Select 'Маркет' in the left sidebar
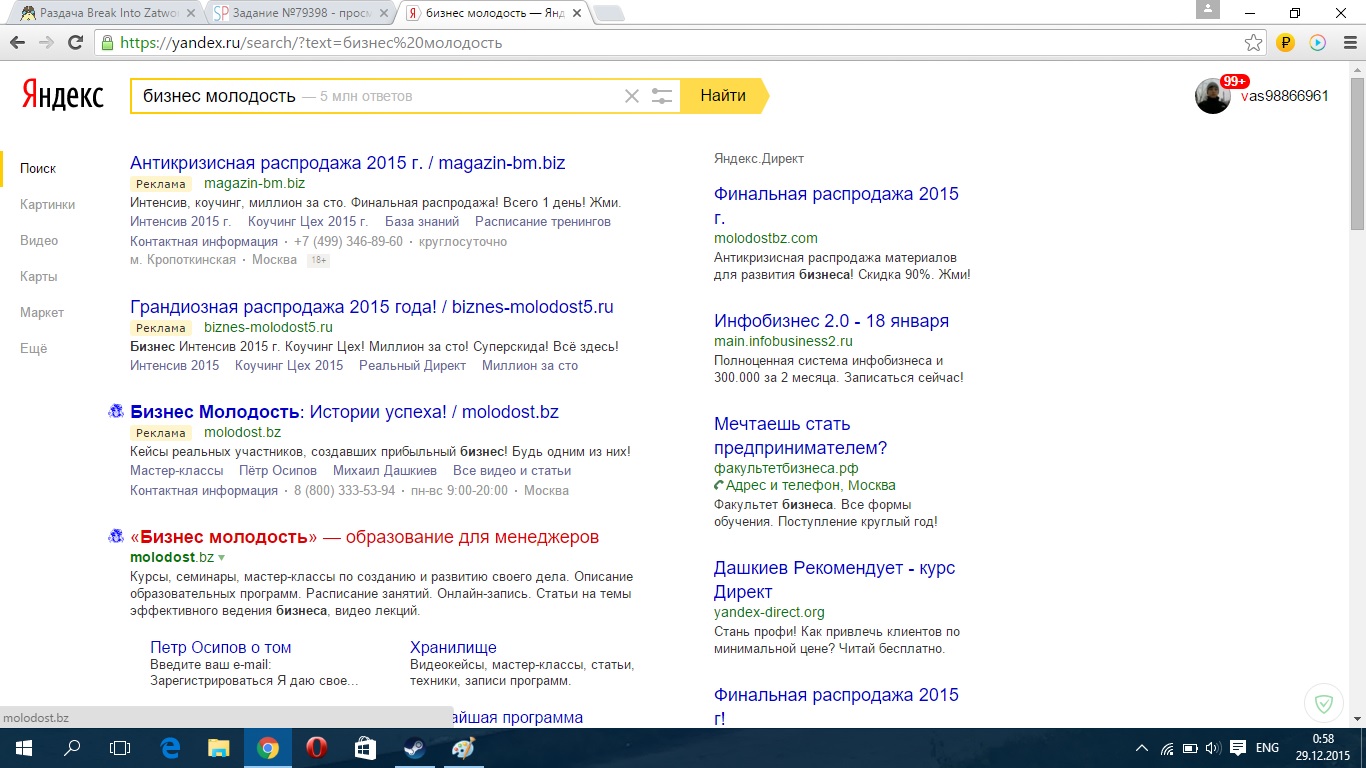 coord(42,313)
